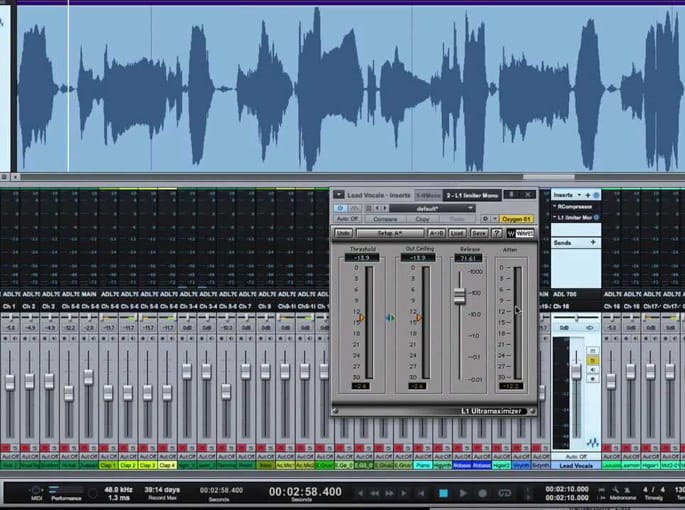Viewport: 685px width, 510px height.
Task: Click the horizontal scrollbar under the waveform
Action: (549, 177)
